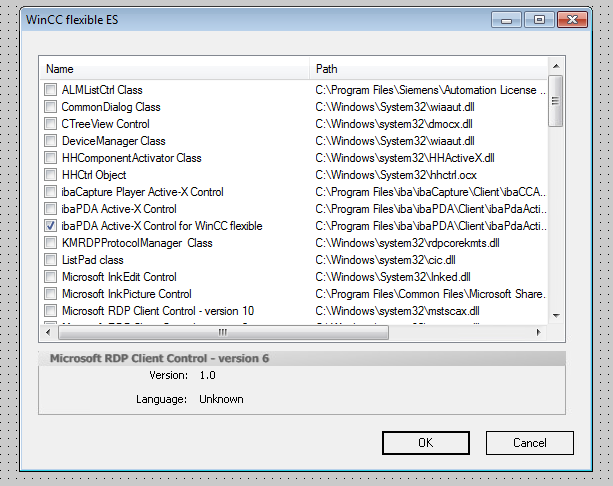Image resolution: width=613 pixels, height=486 pixels.
Task: Select the 'Microsoft InkEdit Control' row text
Action: 119,277
